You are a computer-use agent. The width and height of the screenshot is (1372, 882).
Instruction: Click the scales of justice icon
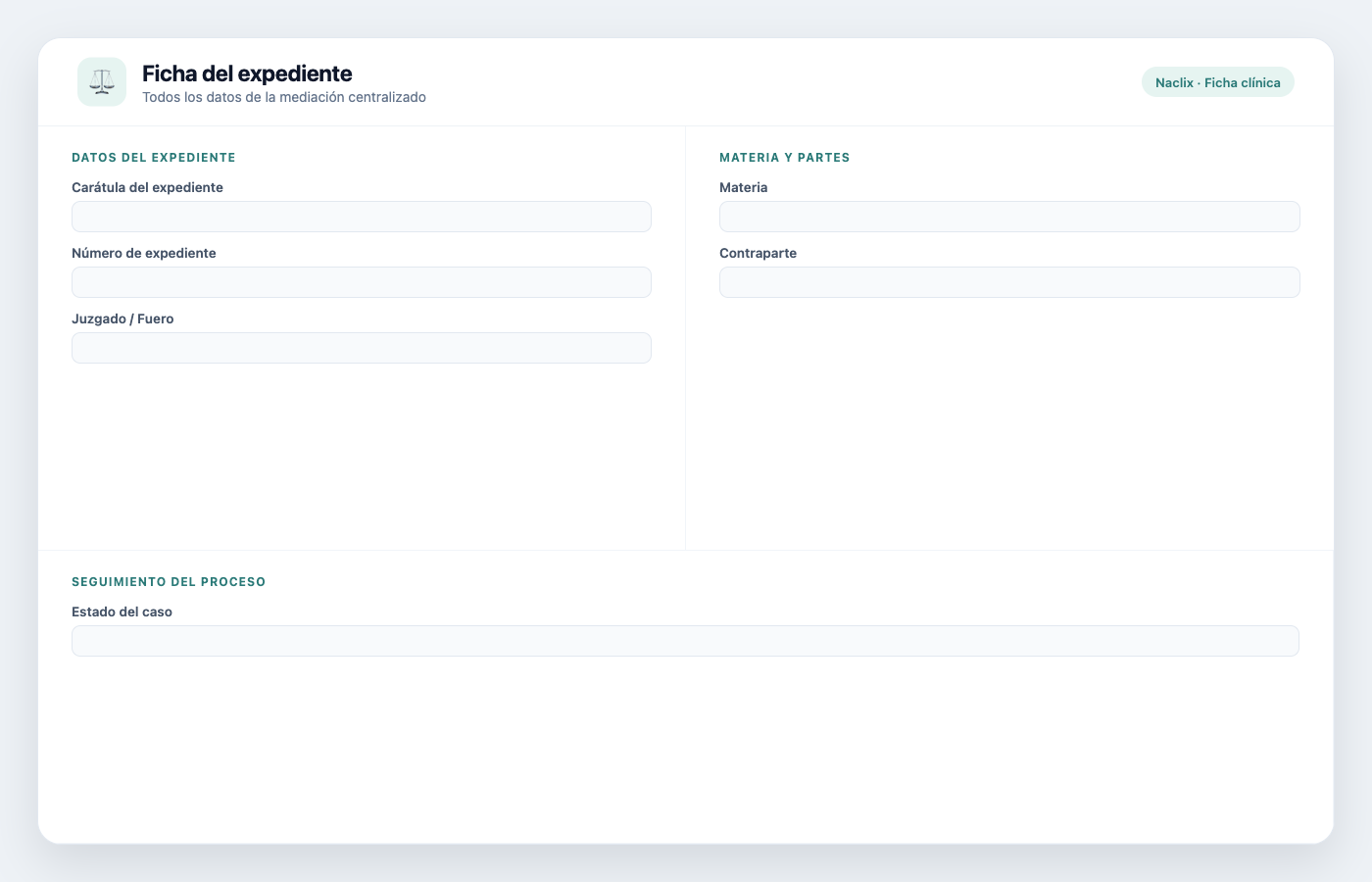(102, 81)
